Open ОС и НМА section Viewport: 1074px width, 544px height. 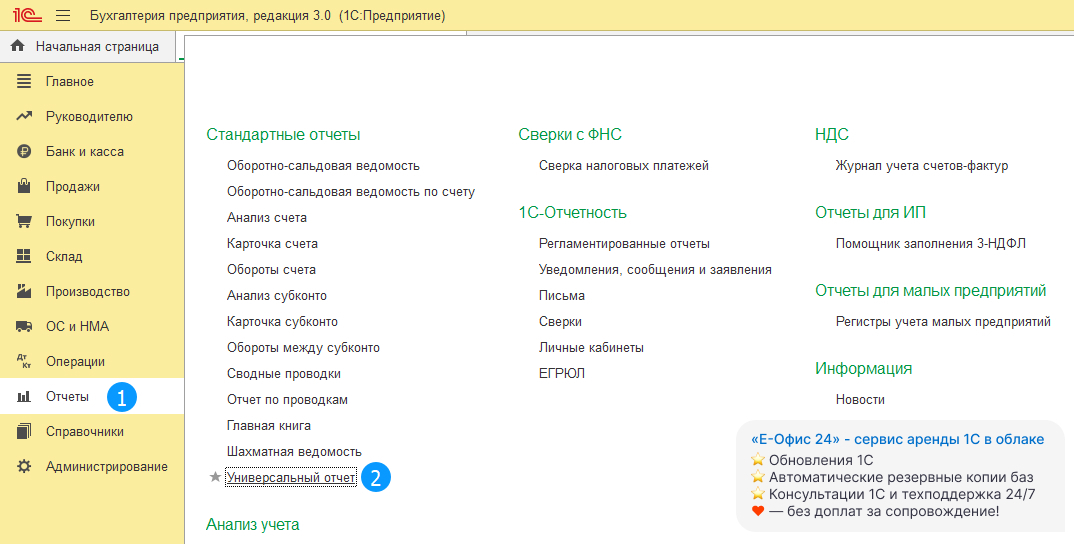click(x=92, y=326)
